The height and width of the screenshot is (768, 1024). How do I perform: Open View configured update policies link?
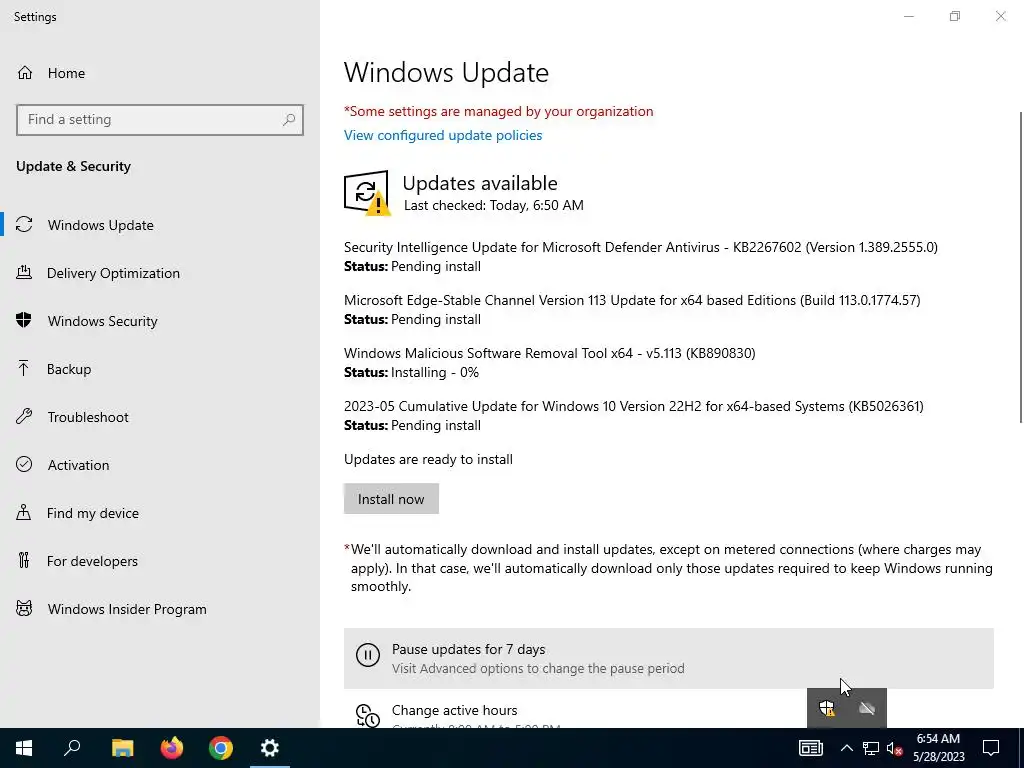pos(443,135)
